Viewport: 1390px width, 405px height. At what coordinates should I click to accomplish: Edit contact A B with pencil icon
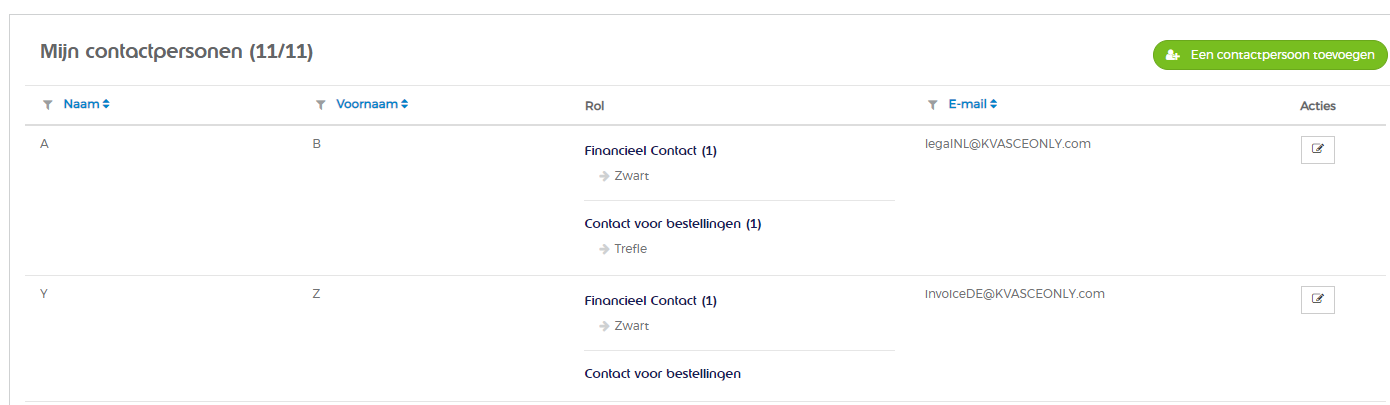[1317, 149]
